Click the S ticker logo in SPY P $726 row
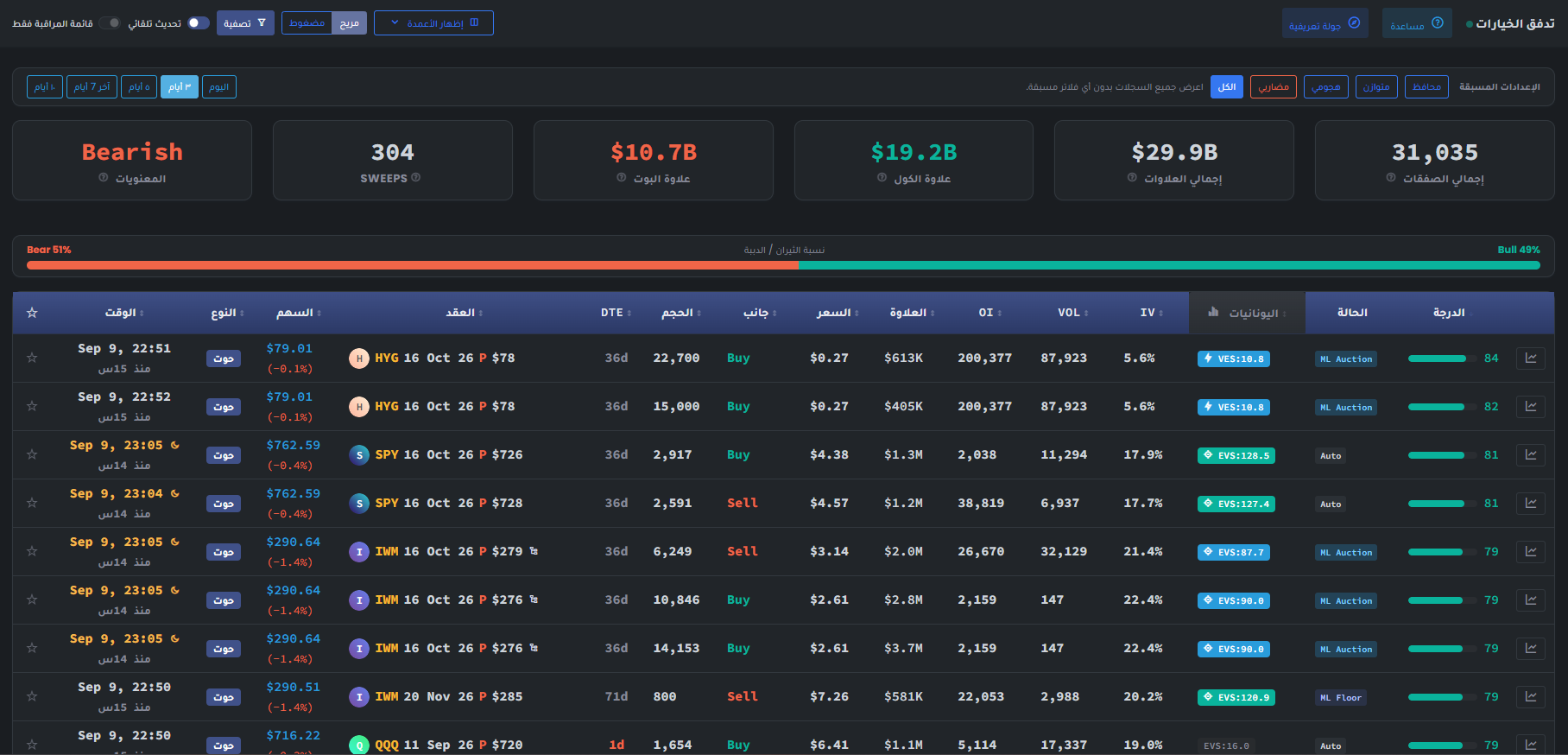The width and height of the screenshot is (1568, 755). pyautogui.click(x=359, y=455)
